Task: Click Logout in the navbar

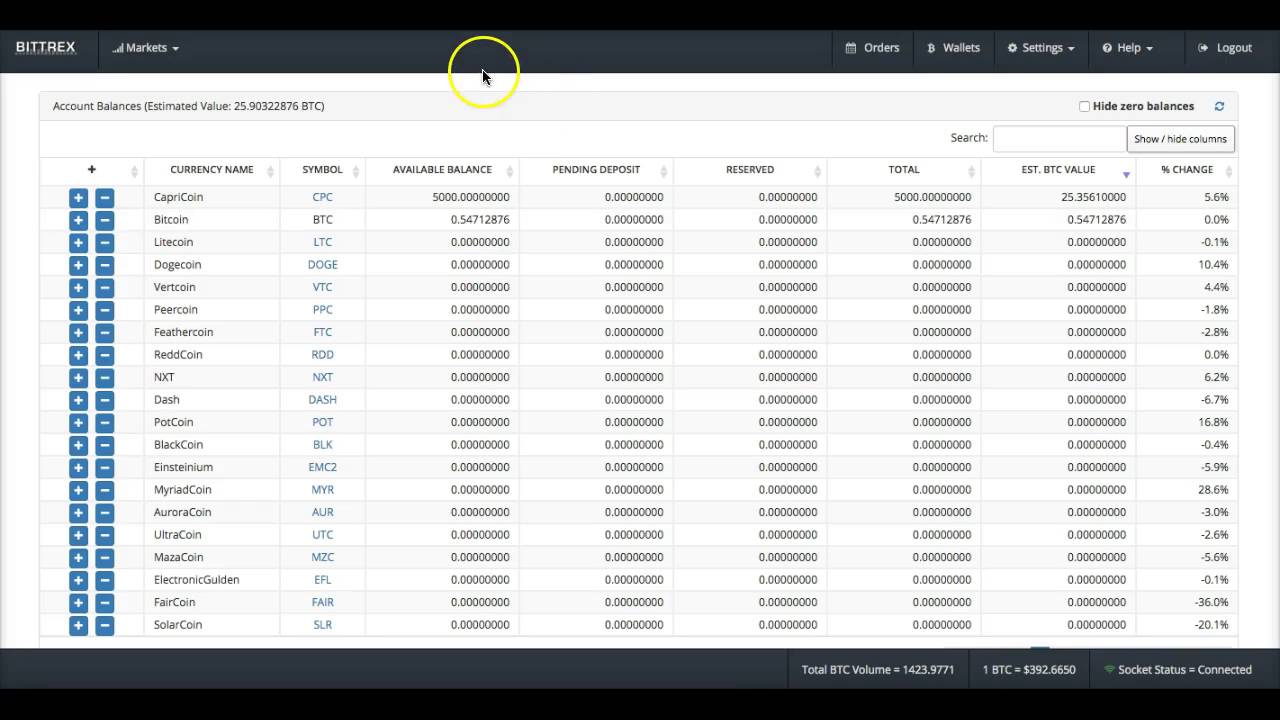Action: pyautogui.click(x=1225, y=47)
